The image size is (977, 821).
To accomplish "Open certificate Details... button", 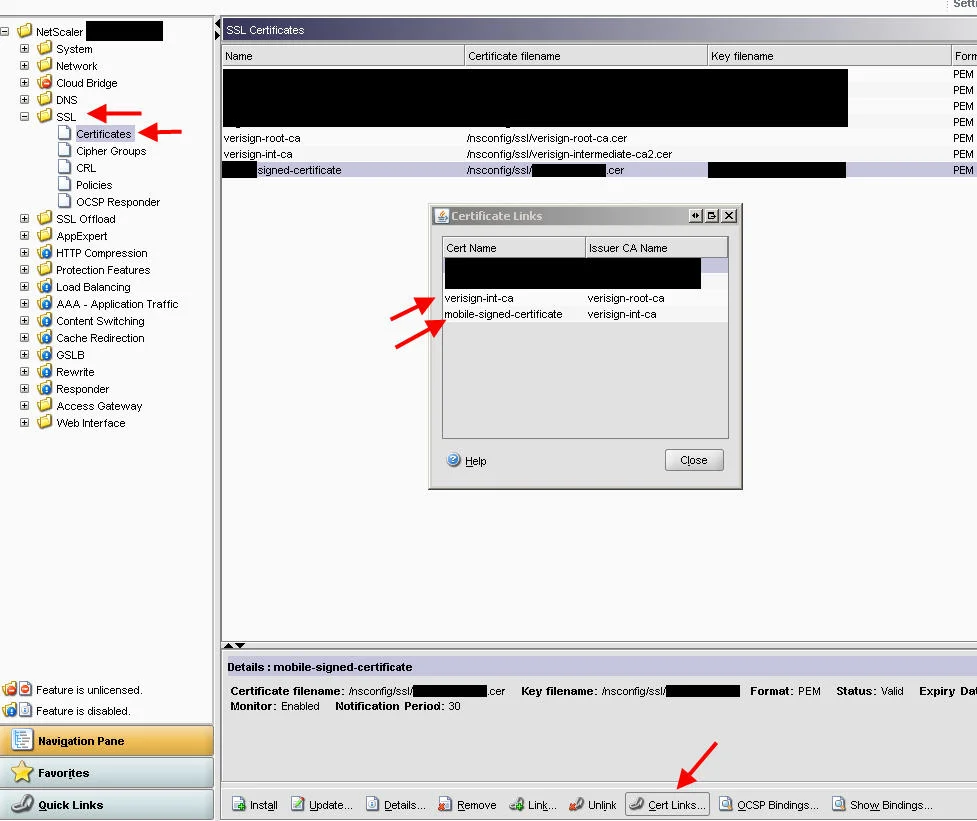I will (396, 804).
